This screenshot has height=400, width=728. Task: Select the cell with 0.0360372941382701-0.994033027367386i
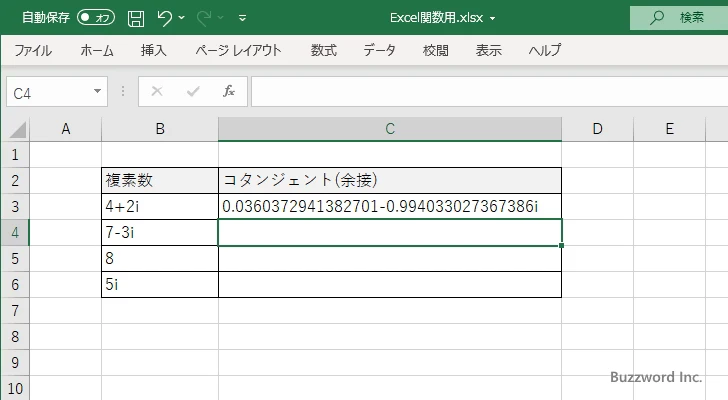pos(390,206)
